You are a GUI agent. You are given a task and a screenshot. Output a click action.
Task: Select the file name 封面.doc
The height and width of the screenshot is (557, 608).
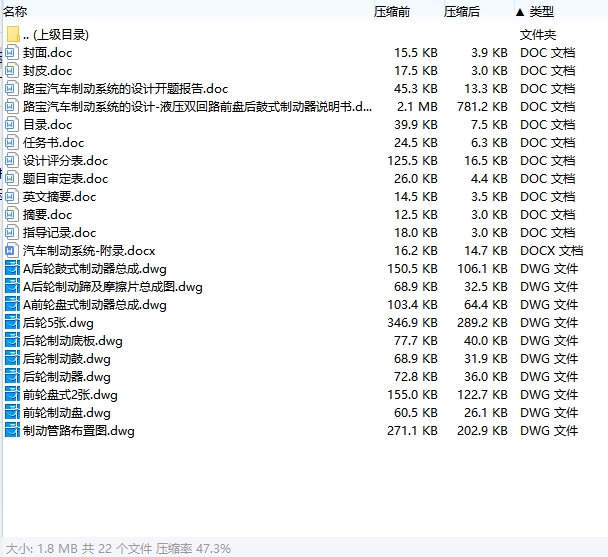(x=47, y=53)
